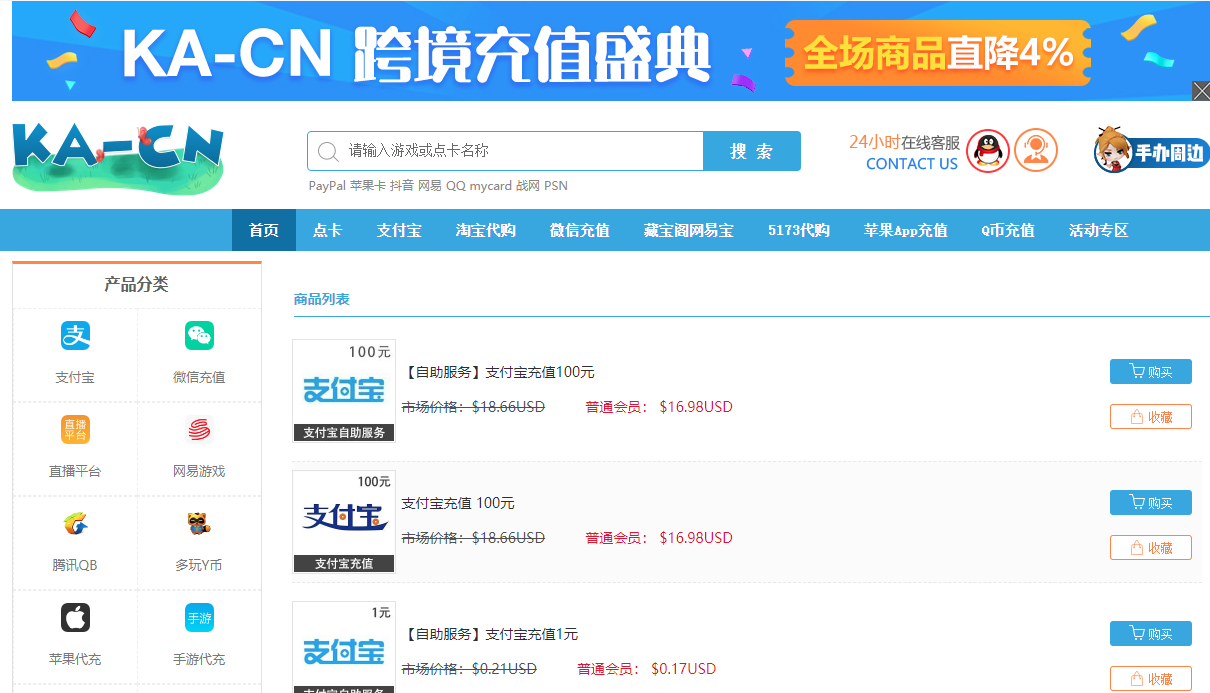Click QQ search suggestion keyword
Viewport: 1210px width, 693px height.
tap(456, 186)
